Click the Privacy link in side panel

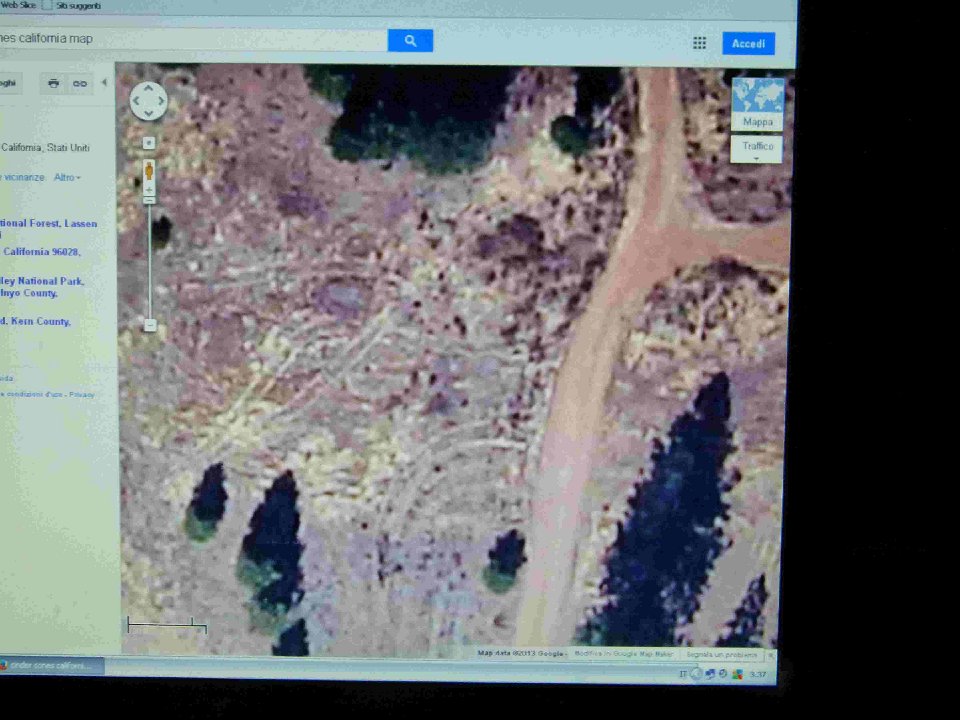(81, 394)
